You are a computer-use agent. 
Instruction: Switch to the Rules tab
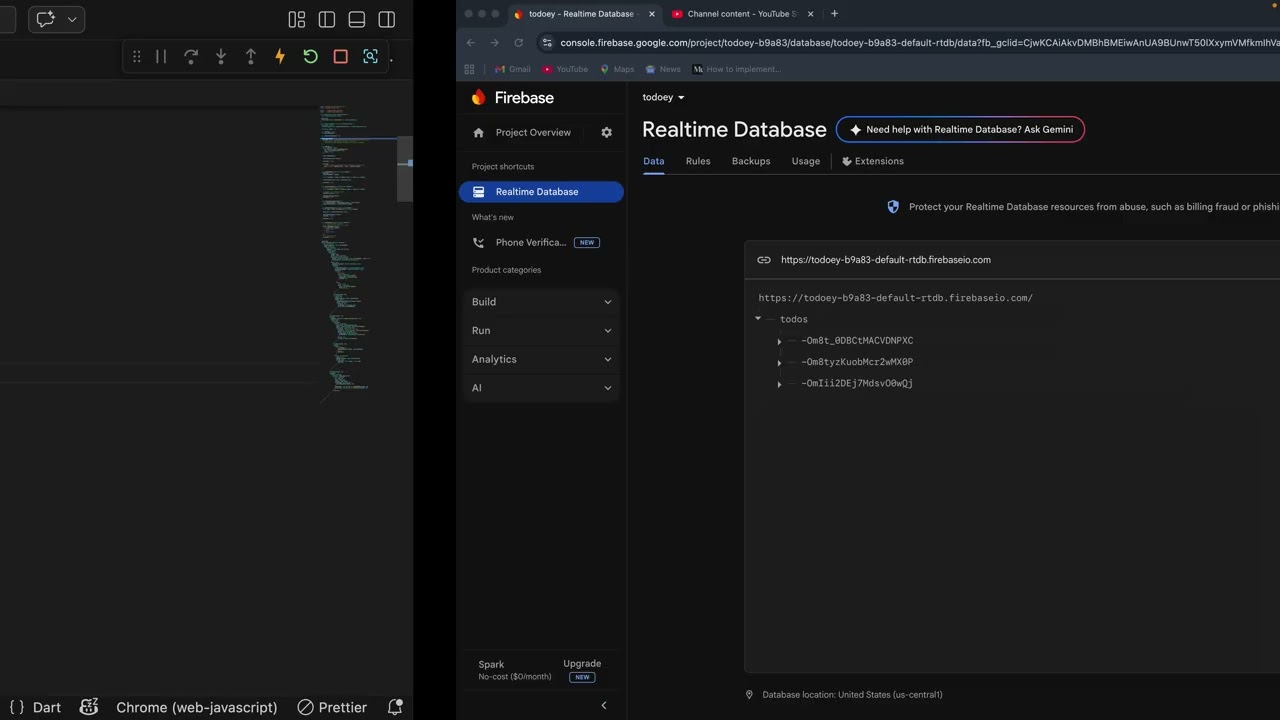coord(698,161)
